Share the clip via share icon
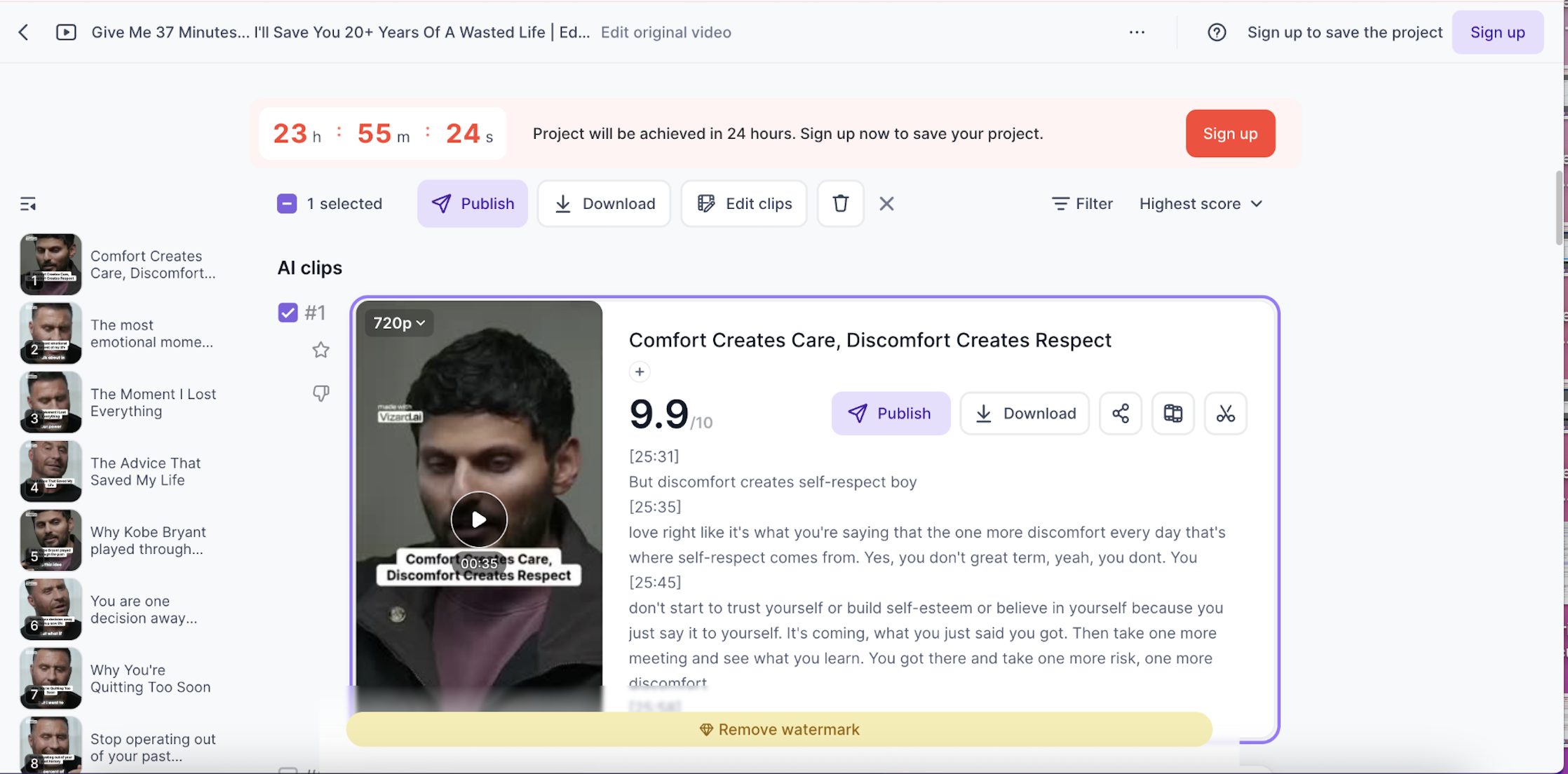Viewport: 1568px width, 774px height. 1120,413
